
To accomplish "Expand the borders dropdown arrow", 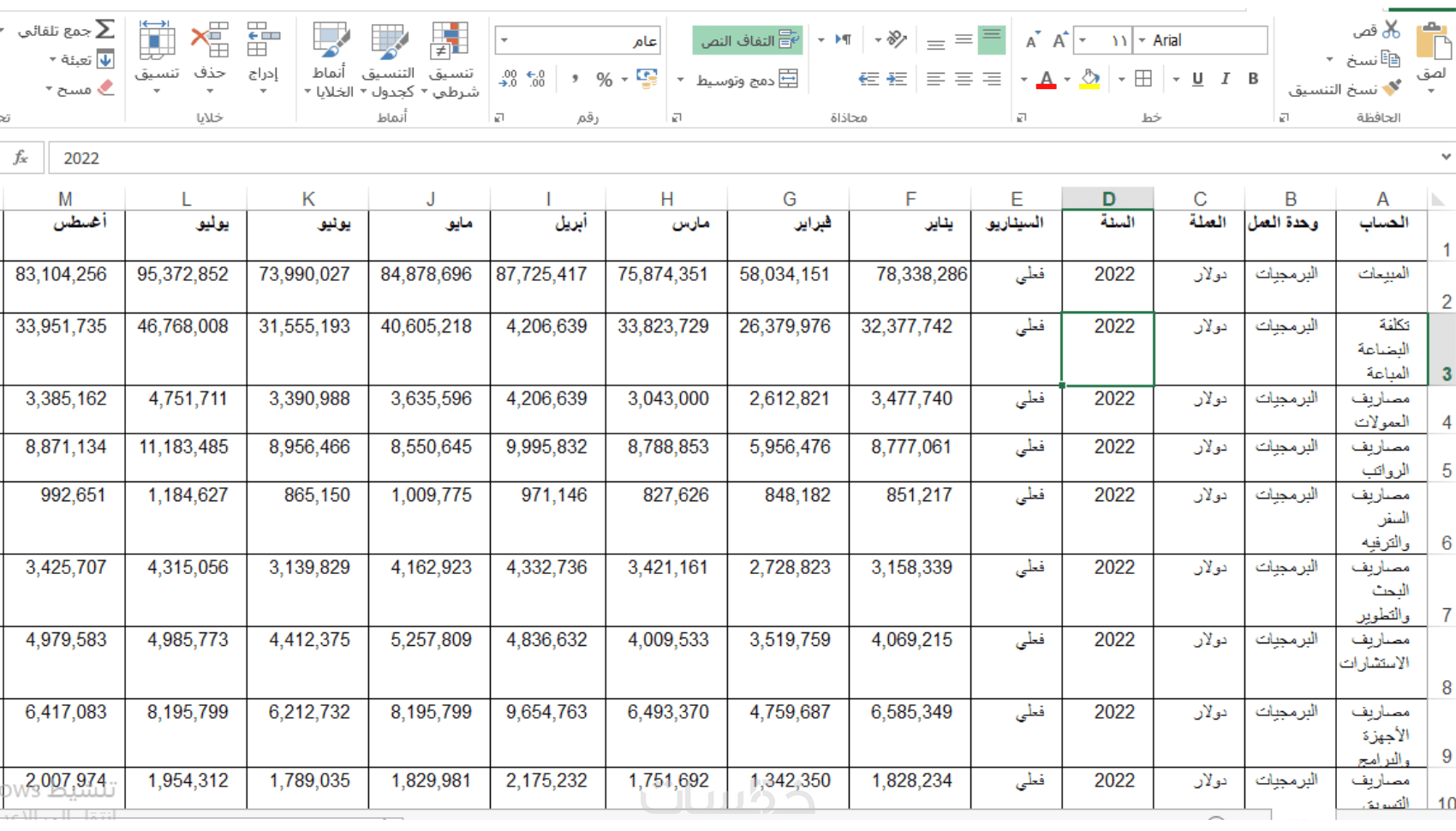I will point(1121,80).
